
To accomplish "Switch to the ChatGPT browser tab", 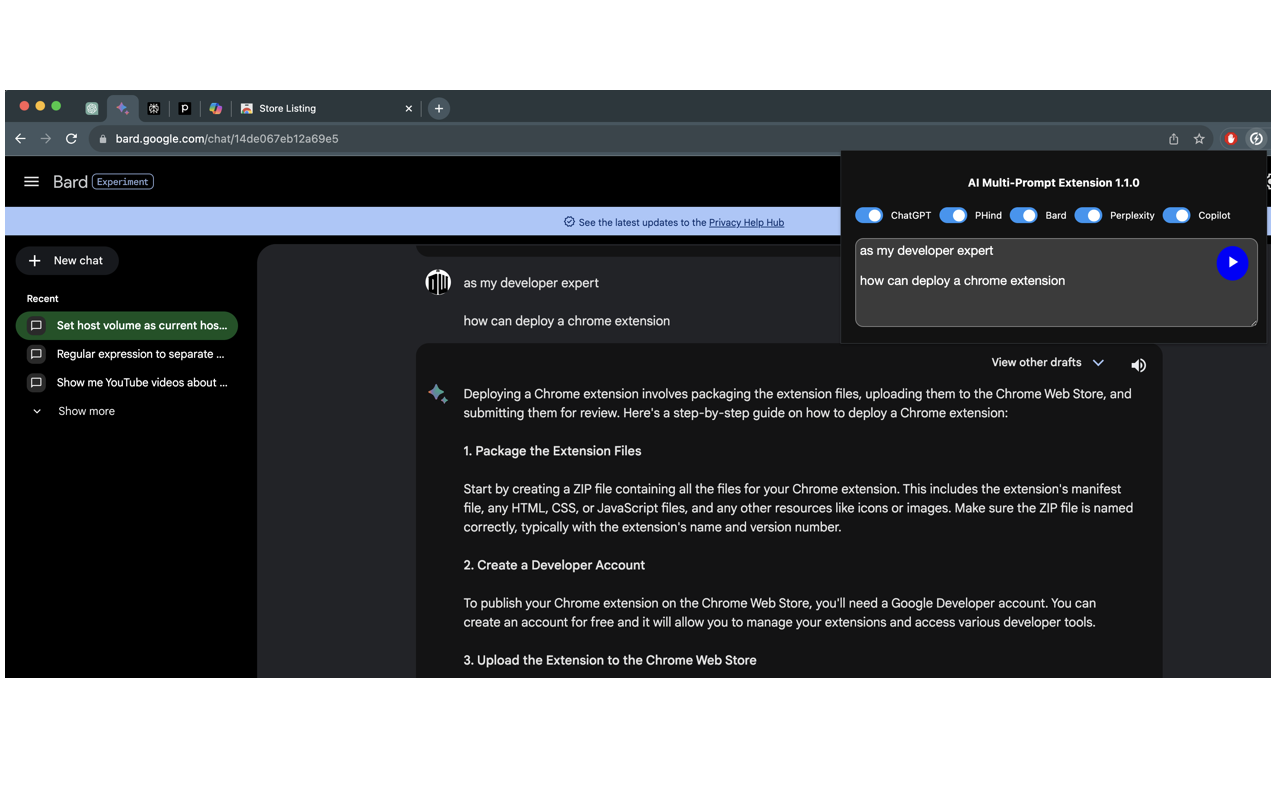I will click(x=92, y=108).
